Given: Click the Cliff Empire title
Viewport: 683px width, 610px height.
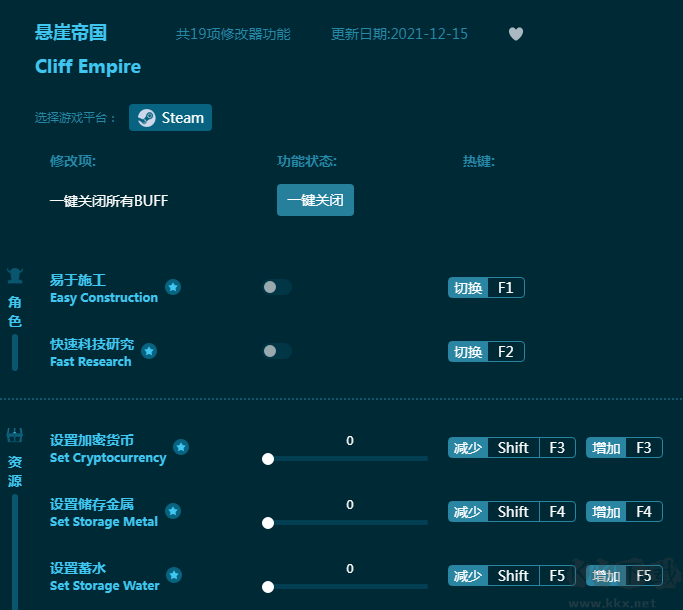Looking at the screenshot, I should (x=88, y=67).
